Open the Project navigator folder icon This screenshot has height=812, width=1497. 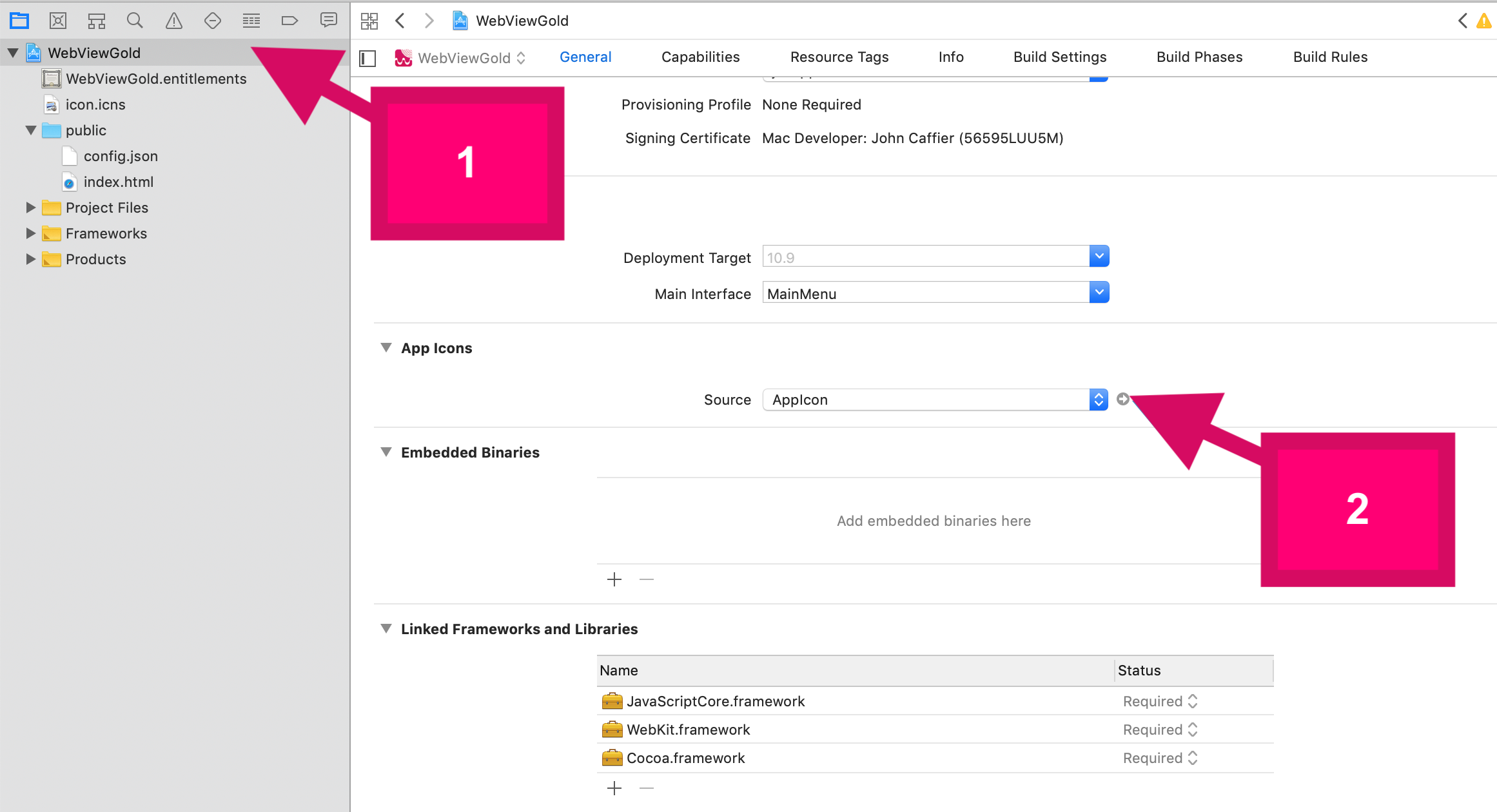[x=19, y=21]
